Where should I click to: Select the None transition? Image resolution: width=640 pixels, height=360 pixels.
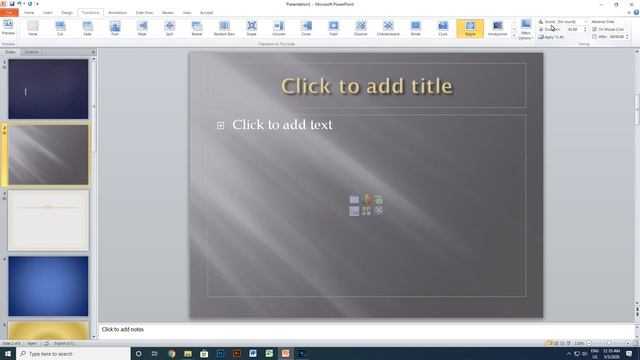point(33,28)
